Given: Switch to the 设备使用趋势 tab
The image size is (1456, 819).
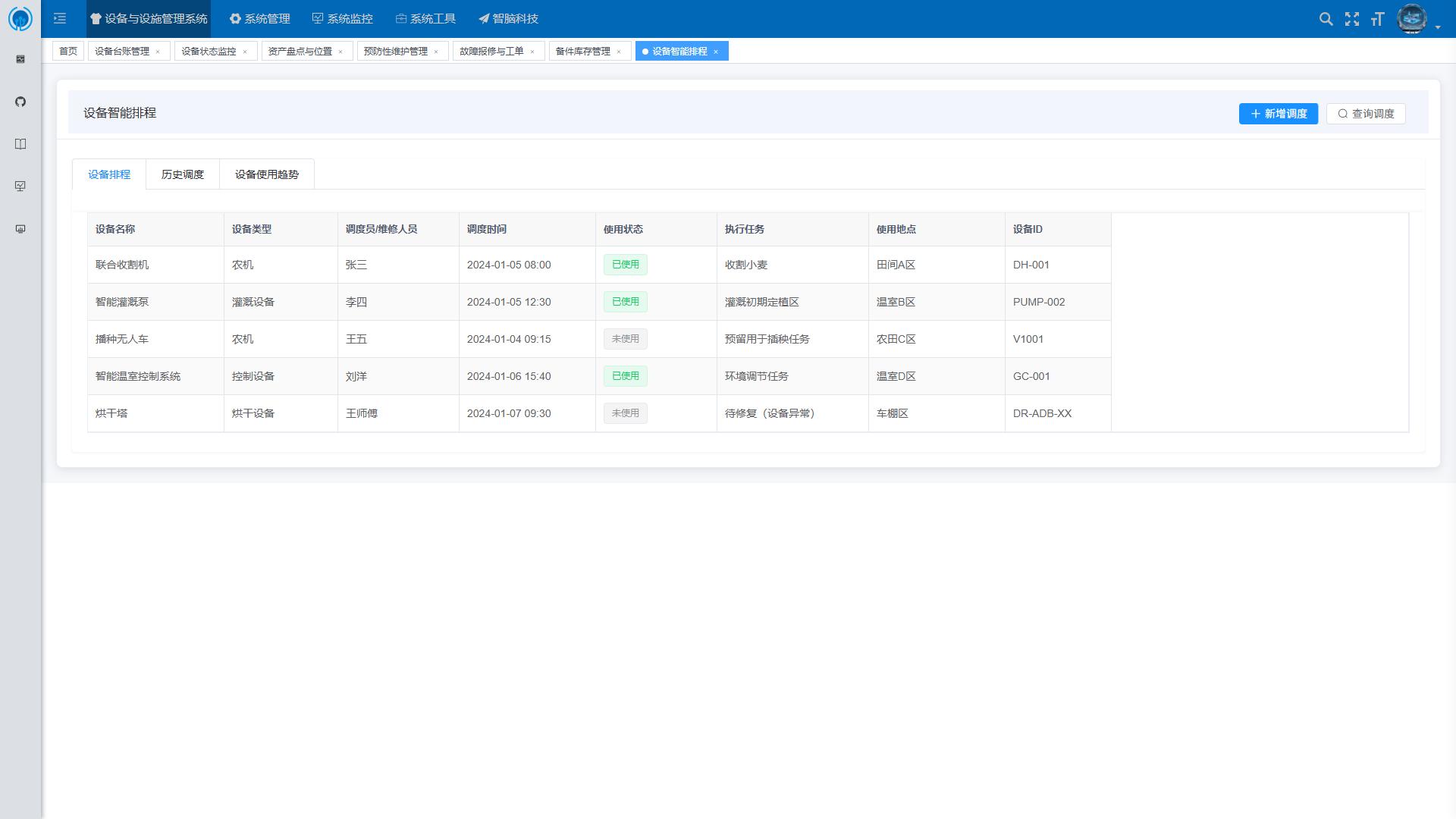Looking at the screenshot, I should [x=266, y=174].
